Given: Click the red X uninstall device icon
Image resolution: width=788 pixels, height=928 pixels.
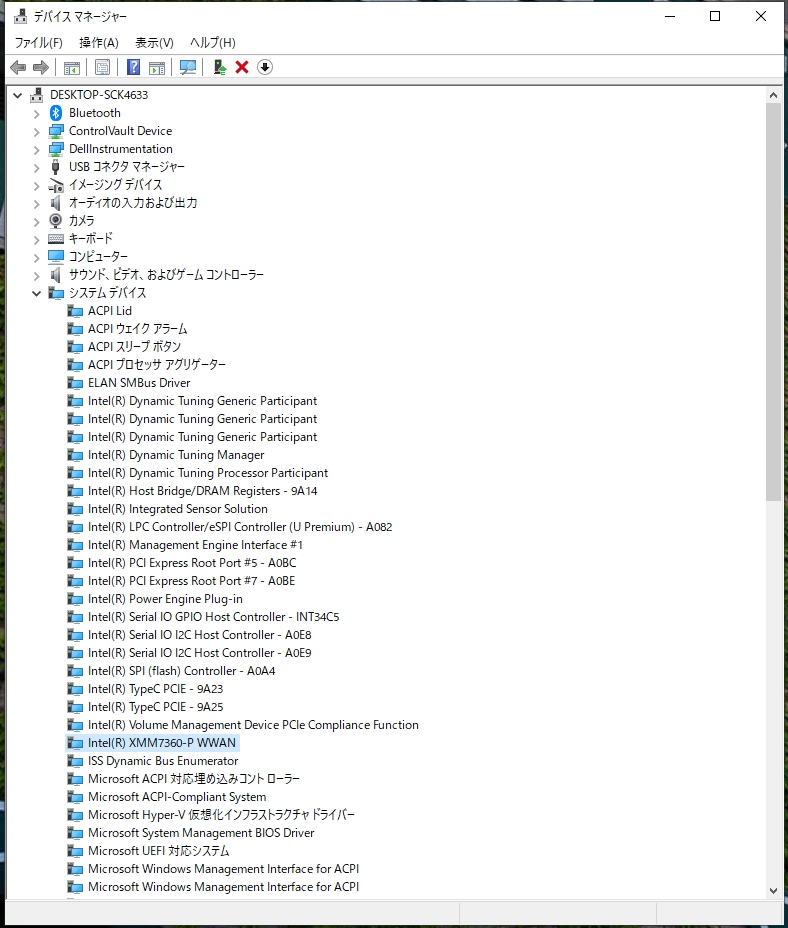Looking at the screenshot, I should point(242,67).
